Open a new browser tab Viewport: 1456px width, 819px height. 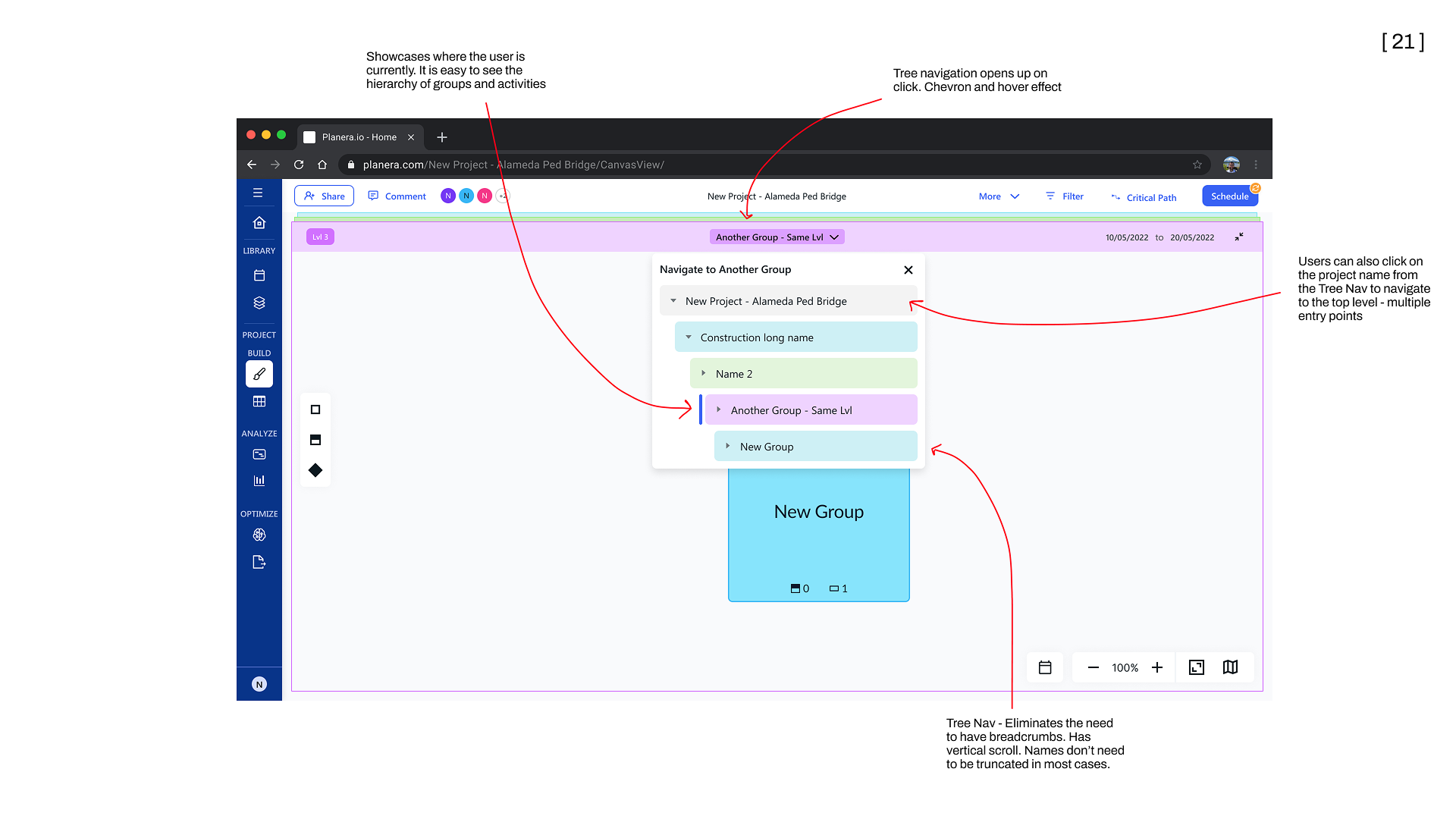pos(442,137)
